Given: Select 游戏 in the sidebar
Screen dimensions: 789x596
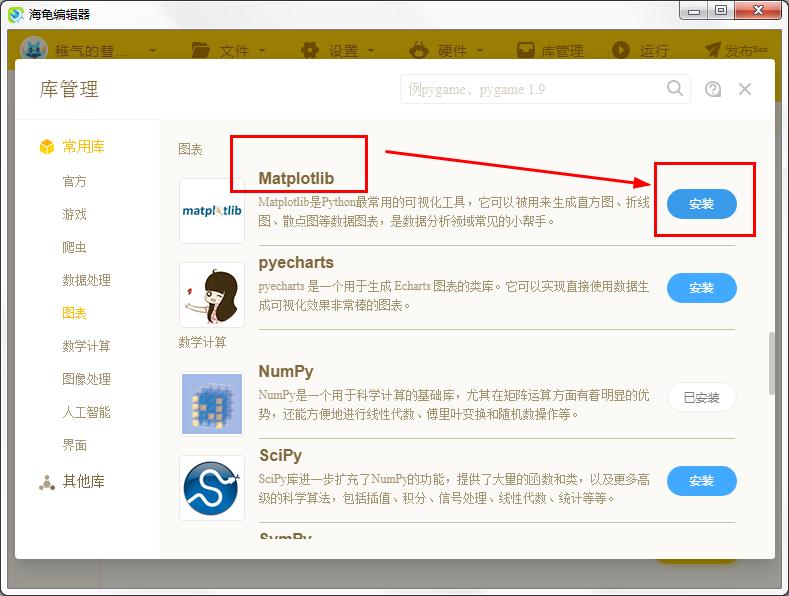Looking at the screenshot, I should 74,214.
